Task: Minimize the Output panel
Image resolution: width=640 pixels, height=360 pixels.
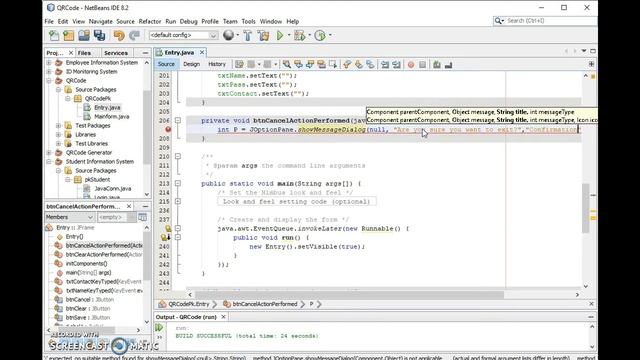Action: pos(591,317)
